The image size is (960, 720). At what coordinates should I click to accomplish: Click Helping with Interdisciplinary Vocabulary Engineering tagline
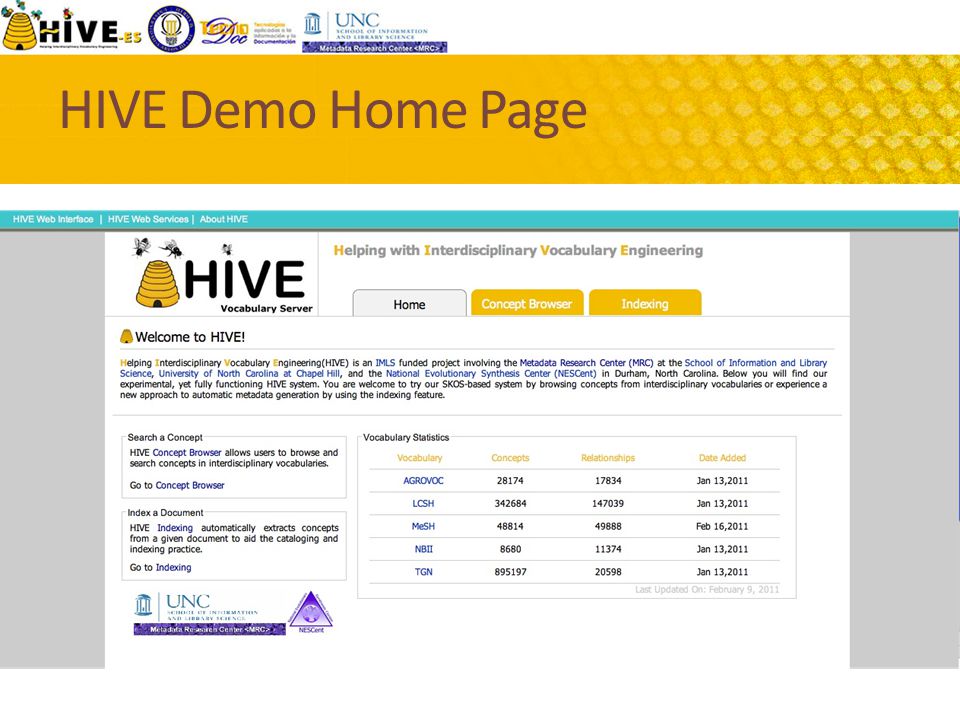518,250
